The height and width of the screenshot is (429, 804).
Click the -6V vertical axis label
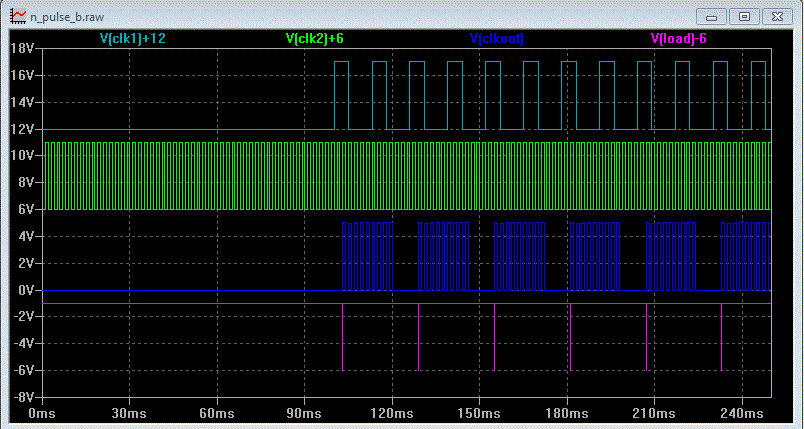click(x=23, y=371)
